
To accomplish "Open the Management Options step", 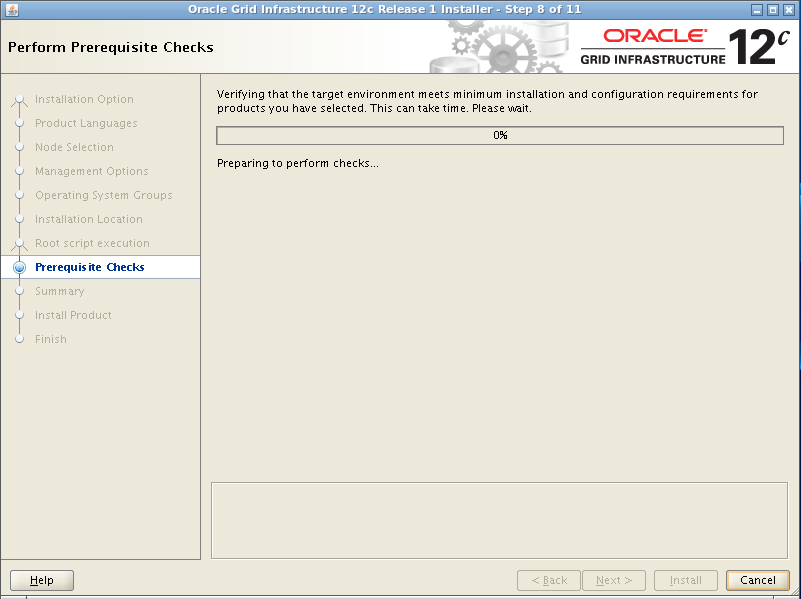I will click(x=91, y=172).
